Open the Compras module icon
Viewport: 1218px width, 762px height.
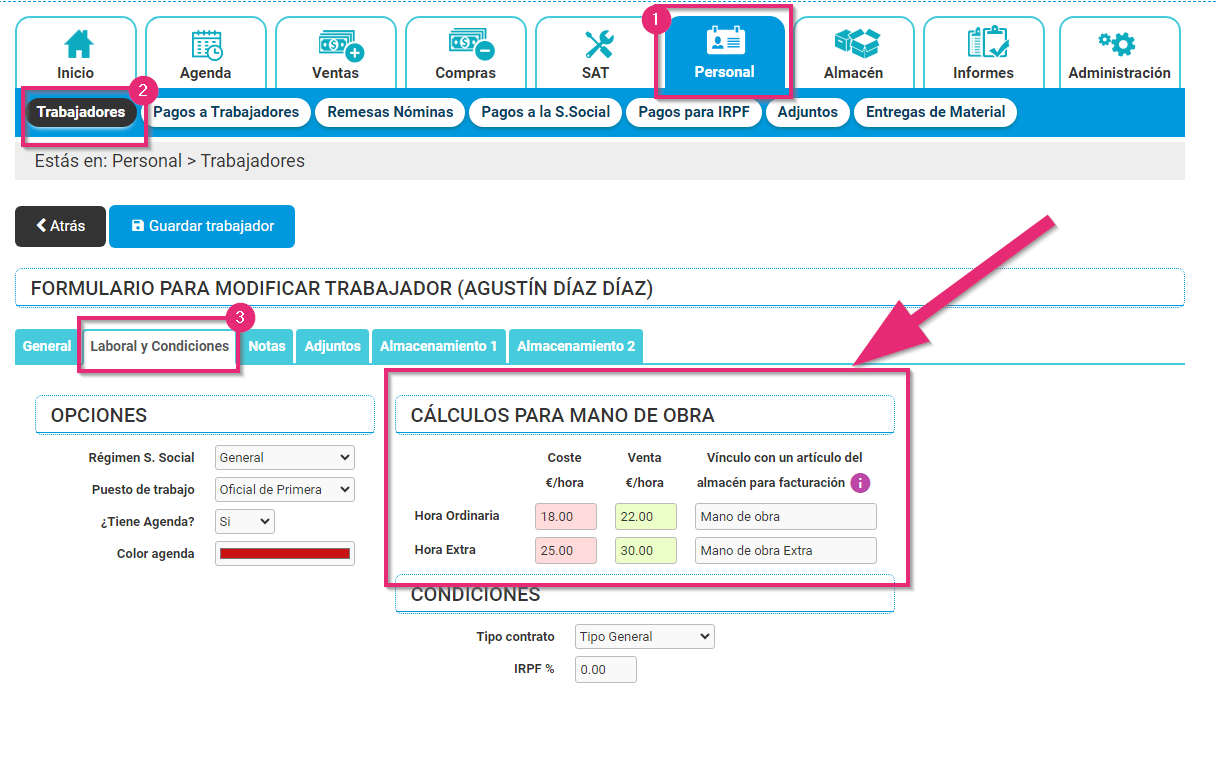coord(466,45)
